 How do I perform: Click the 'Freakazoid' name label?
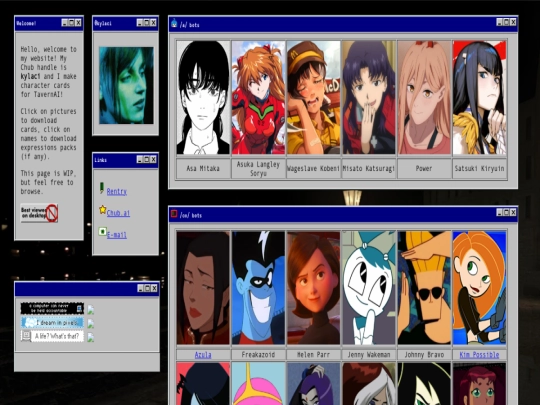tap(258, 354)
